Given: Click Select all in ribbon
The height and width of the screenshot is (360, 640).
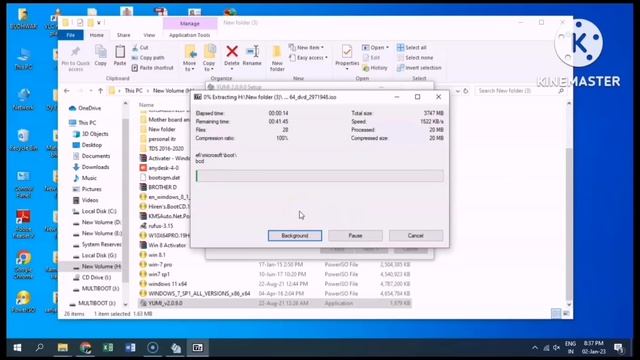Looking at the screenshot, I should 411,48.
